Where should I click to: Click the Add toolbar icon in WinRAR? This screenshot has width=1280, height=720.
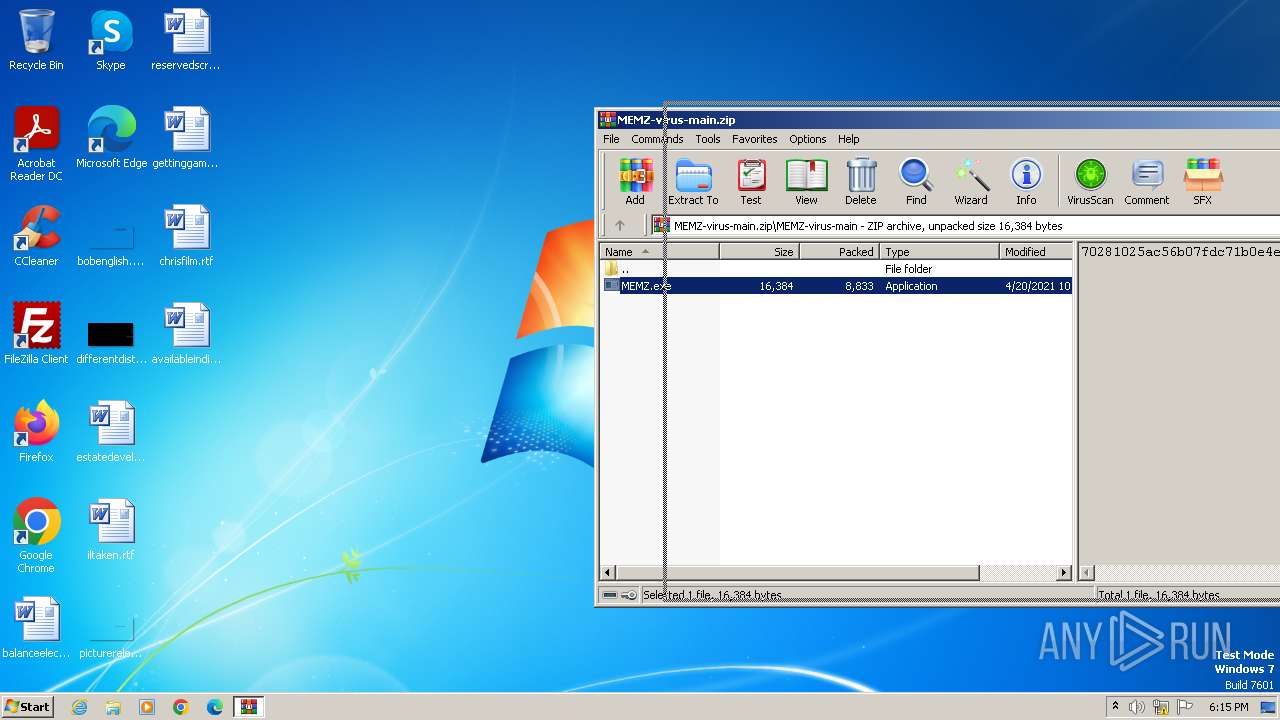tap(635, 182)
